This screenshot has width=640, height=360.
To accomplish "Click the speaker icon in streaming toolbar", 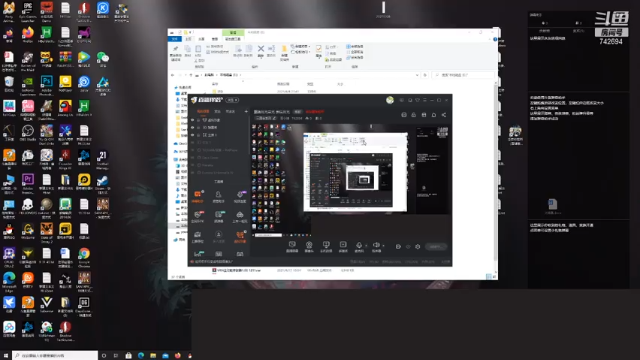I will pos(376,244).
